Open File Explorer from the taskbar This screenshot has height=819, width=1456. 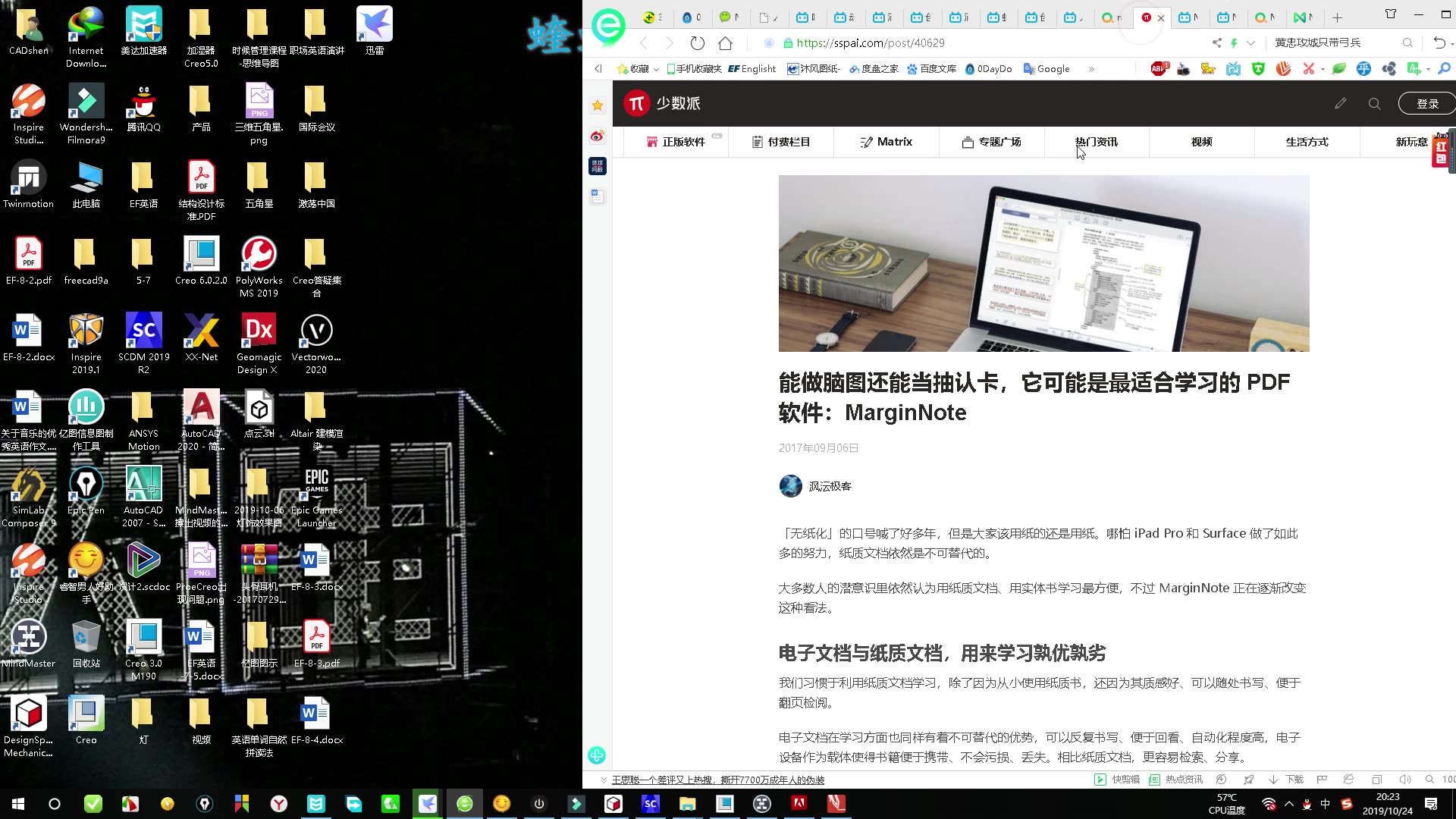point(688,804)
